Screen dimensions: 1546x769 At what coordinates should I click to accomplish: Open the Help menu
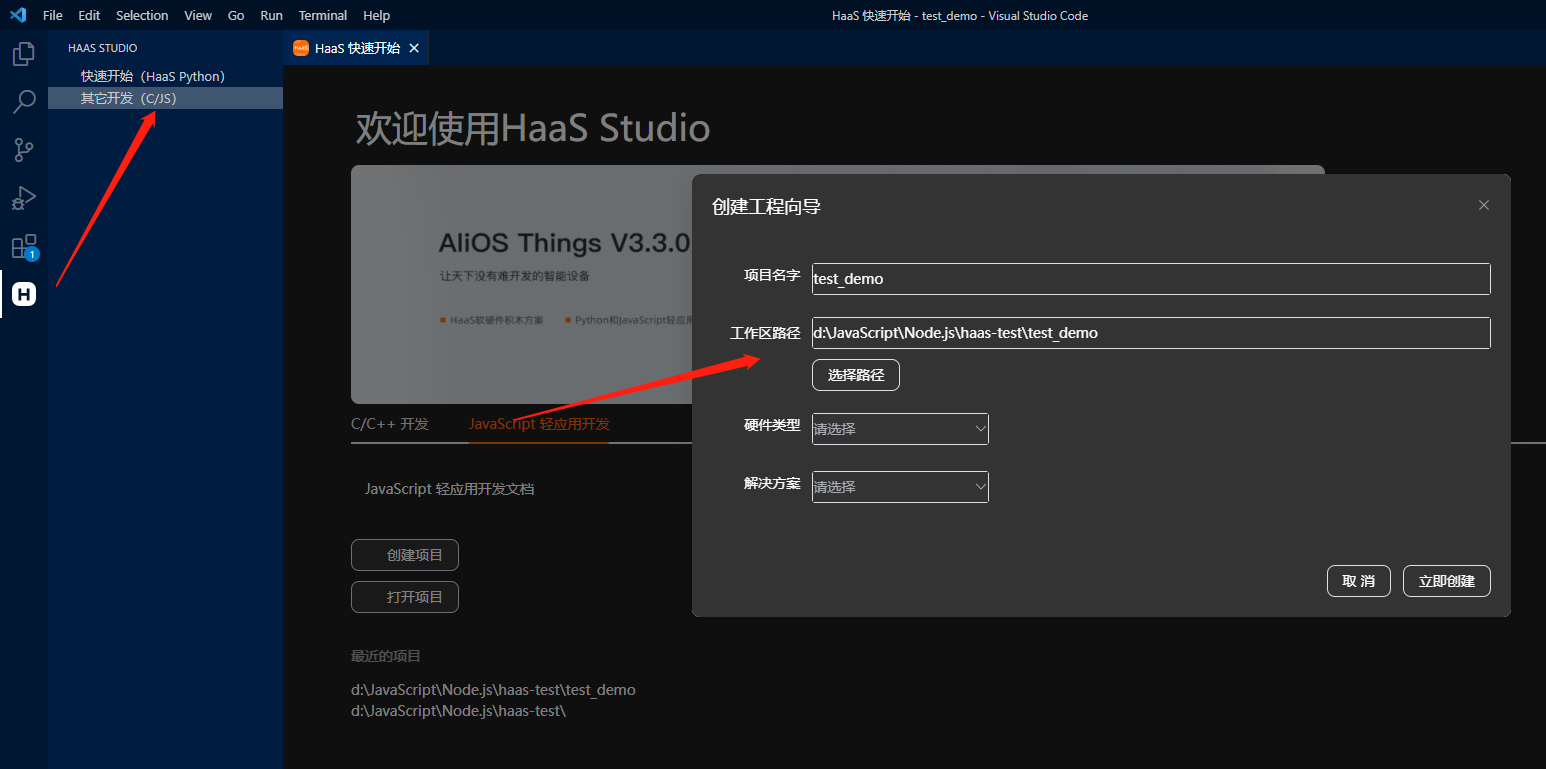pos(377,15)
